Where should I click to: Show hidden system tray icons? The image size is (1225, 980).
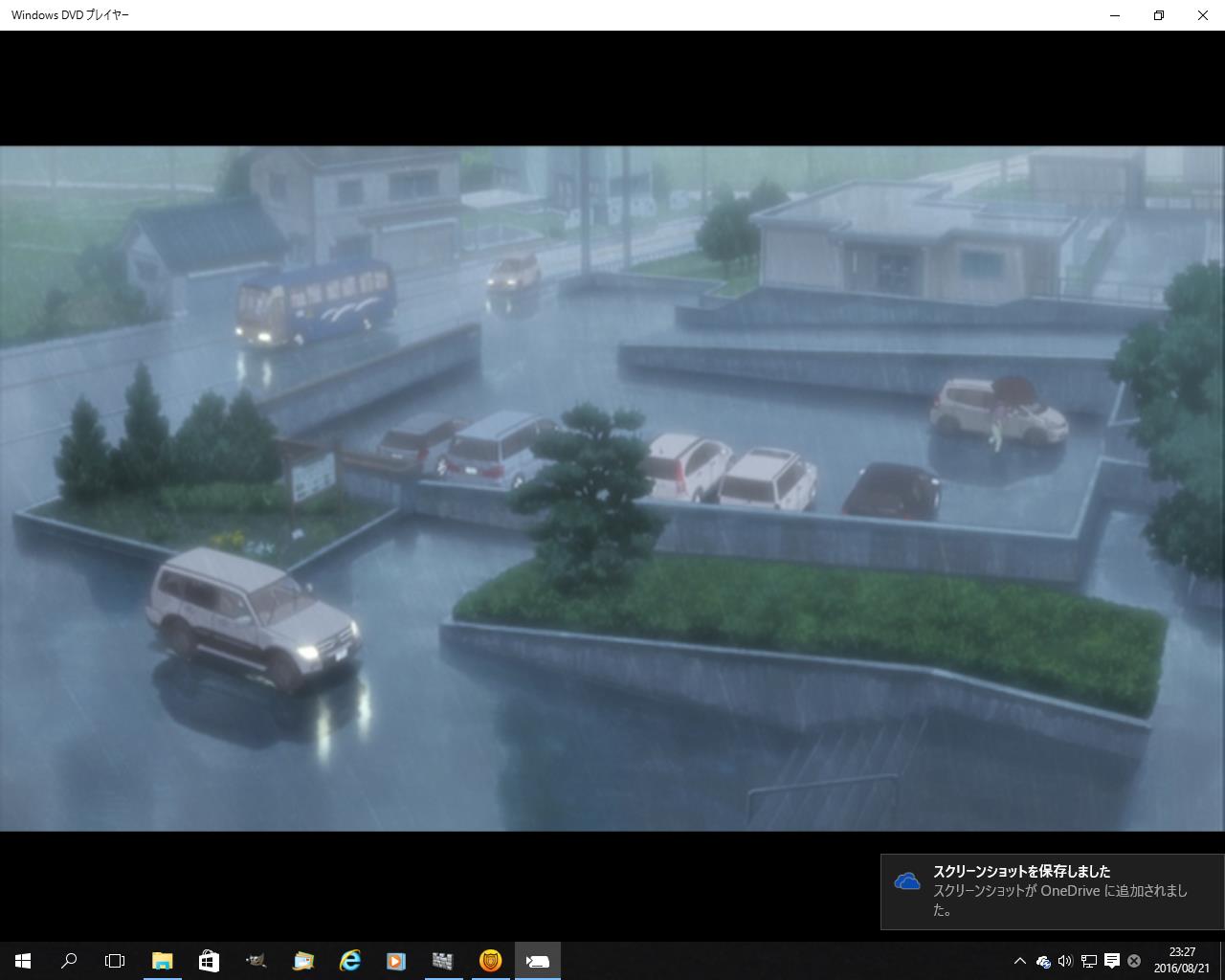(x=1020, y=961)
